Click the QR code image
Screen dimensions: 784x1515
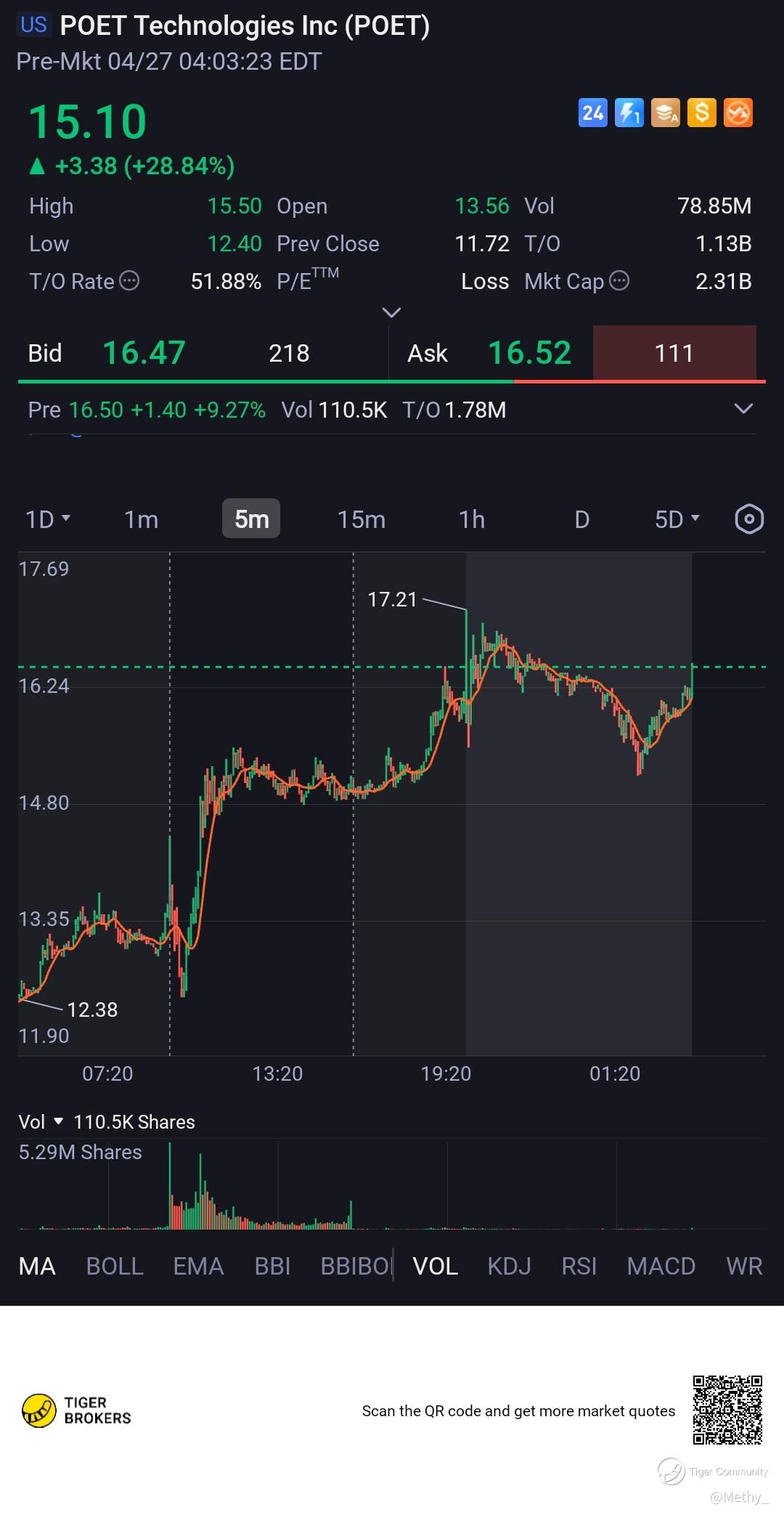coord(727,1410)
